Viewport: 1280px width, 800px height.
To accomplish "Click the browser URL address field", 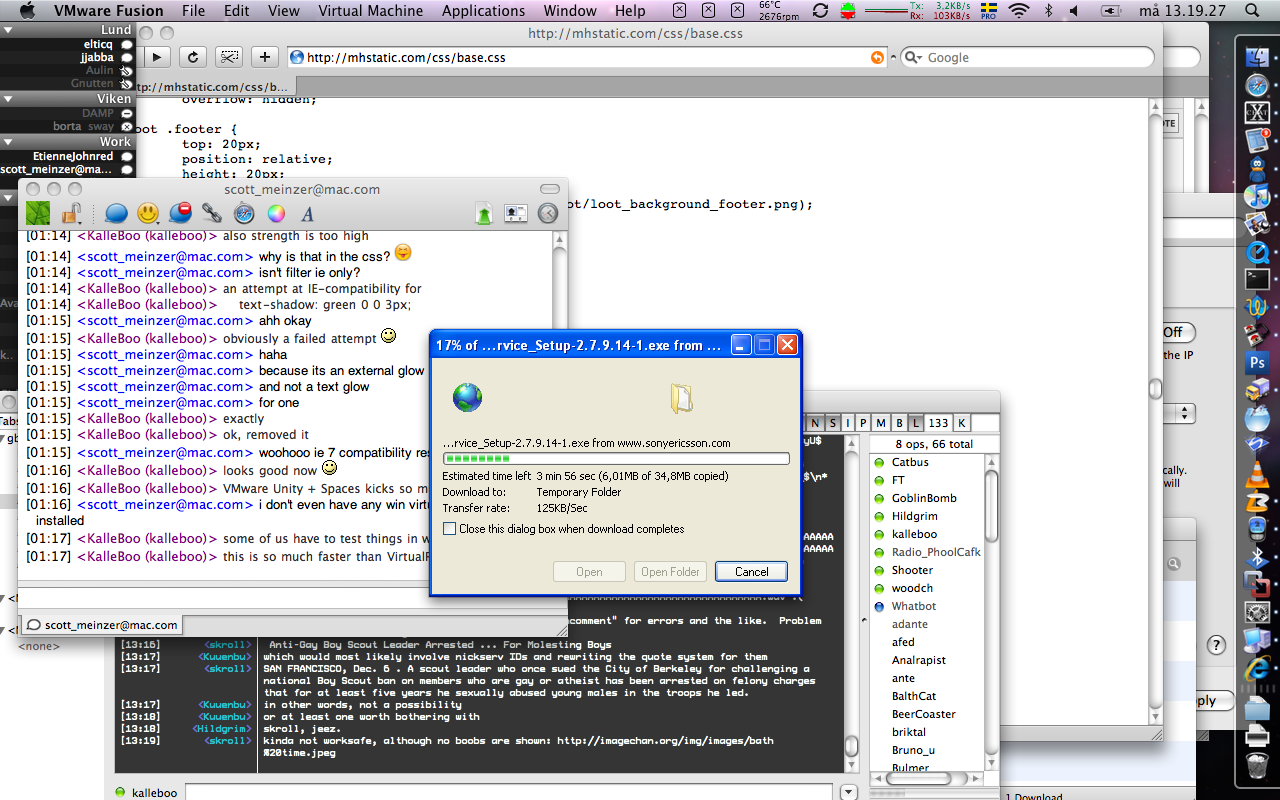I will (x=588, y=58).
